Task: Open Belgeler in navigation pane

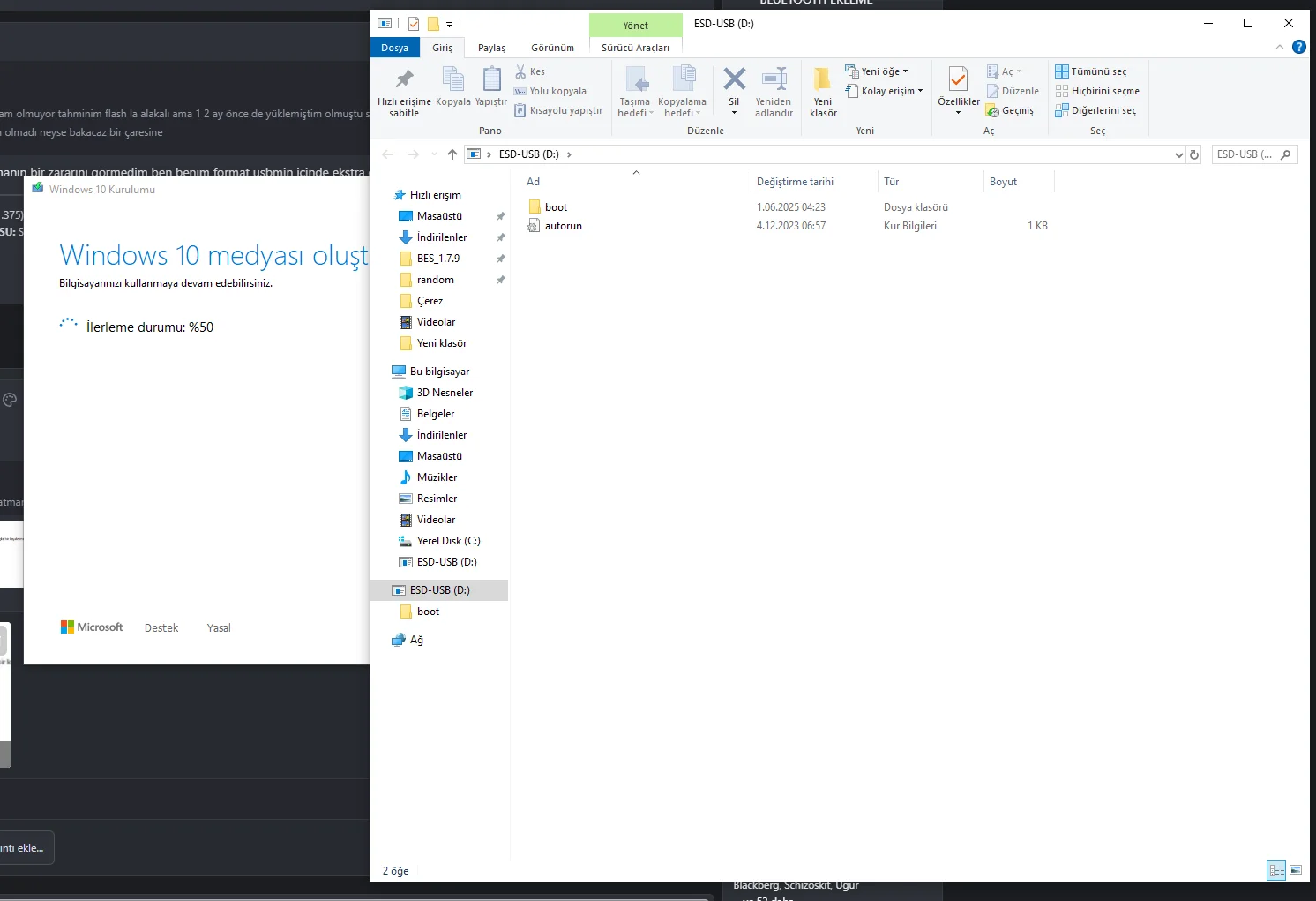Action: pos(436,414)
